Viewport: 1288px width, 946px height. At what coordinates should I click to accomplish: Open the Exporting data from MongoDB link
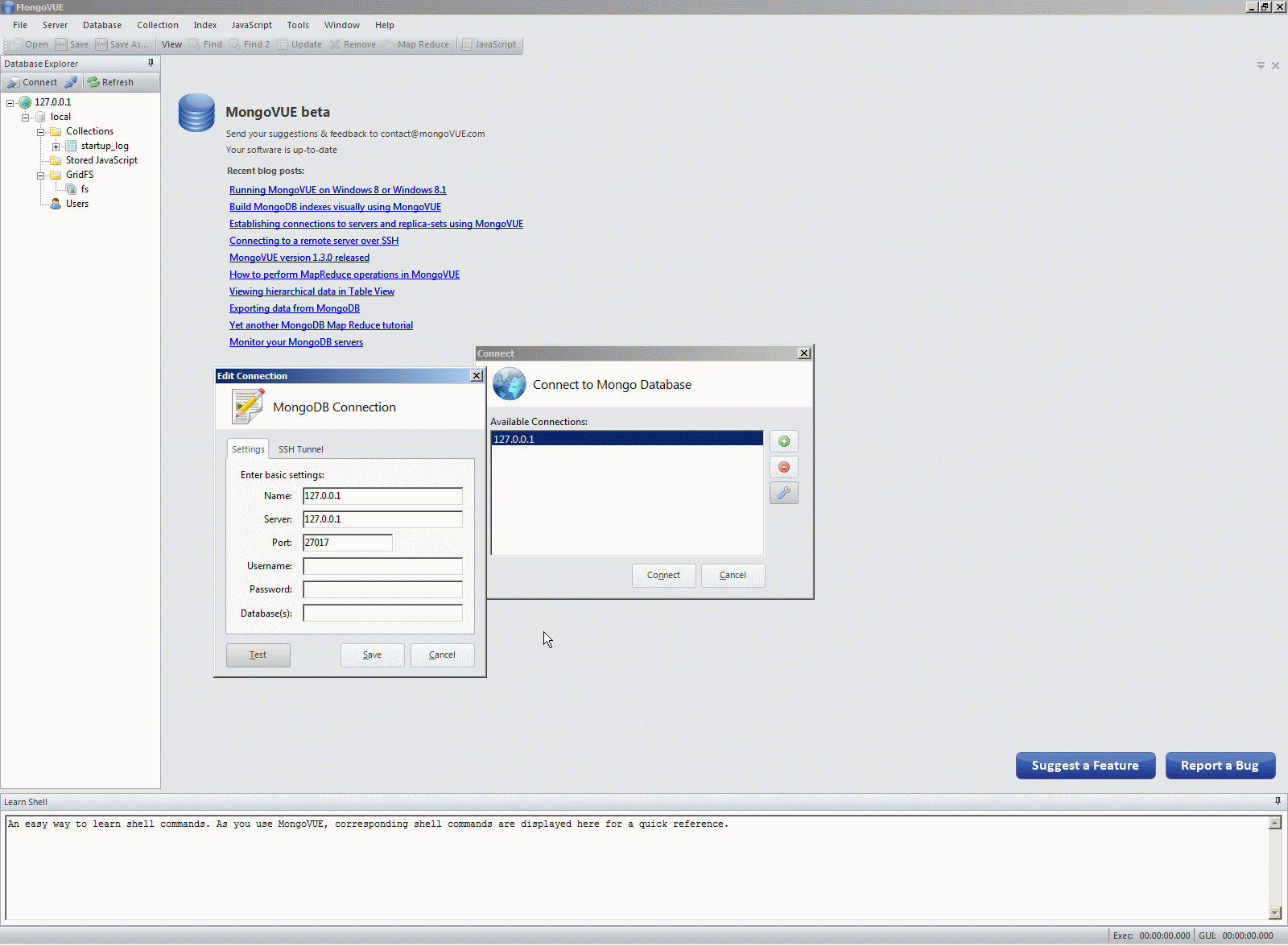click(295, 308)
